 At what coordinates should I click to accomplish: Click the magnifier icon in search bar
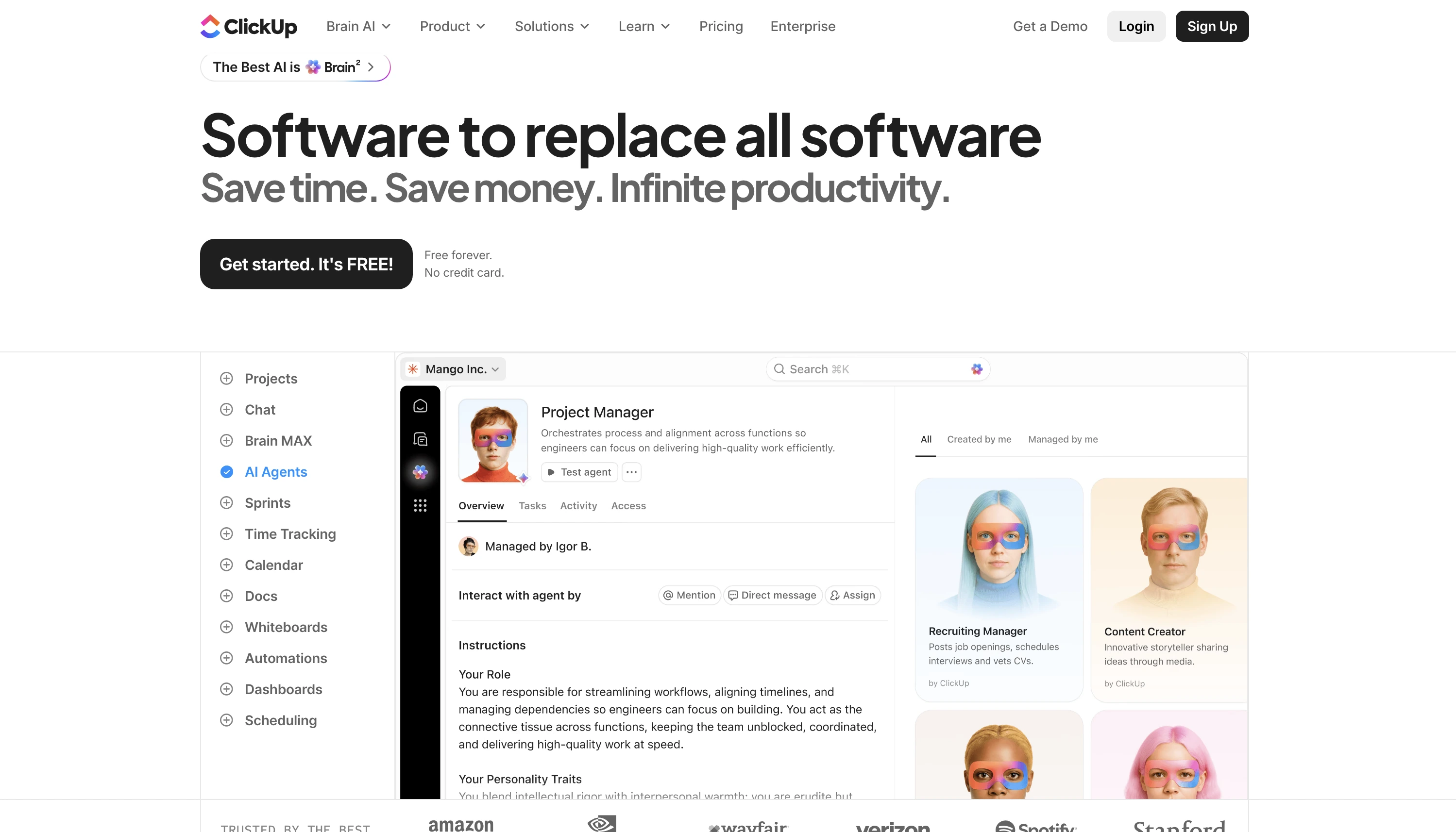pos(779,369)
